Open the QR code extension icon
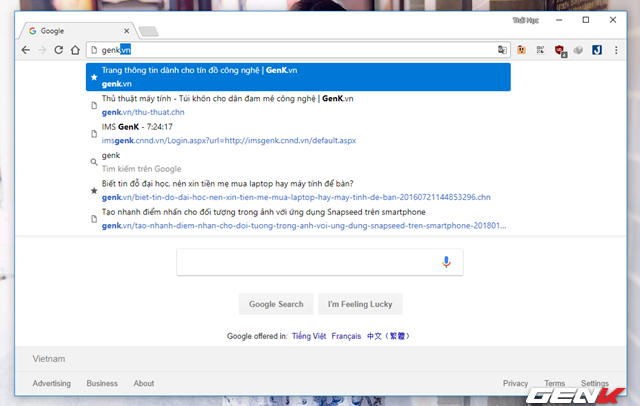 click(540, 50)
